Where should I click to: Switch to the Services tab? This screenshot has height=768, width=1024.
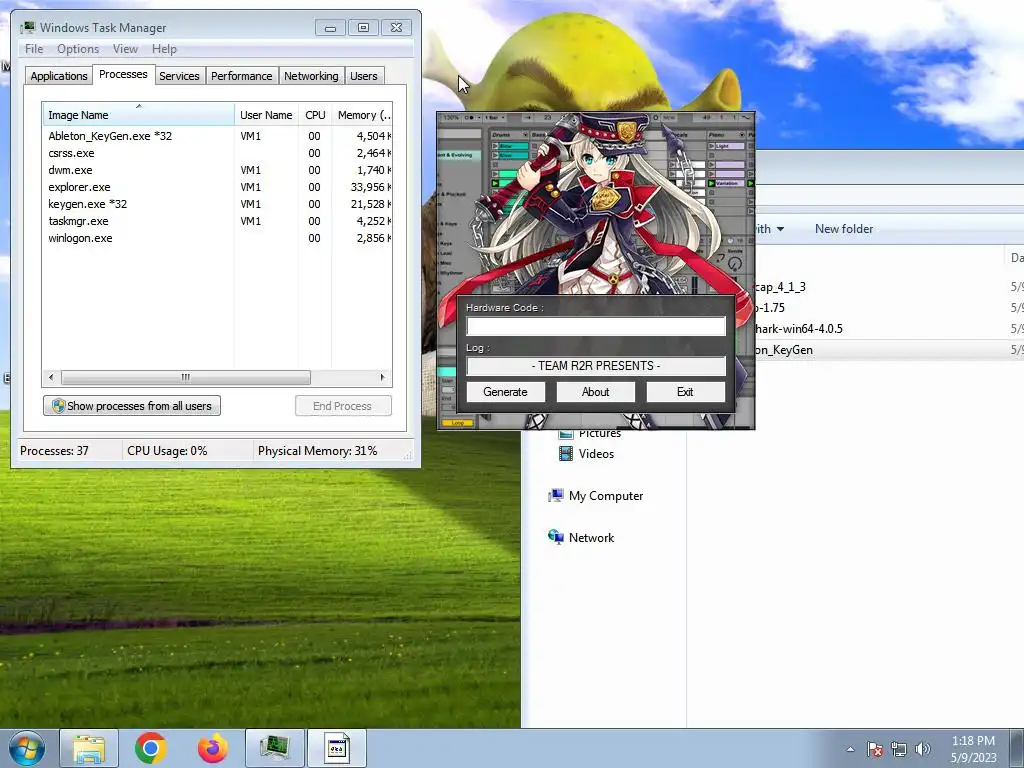(x=179, y=76)
